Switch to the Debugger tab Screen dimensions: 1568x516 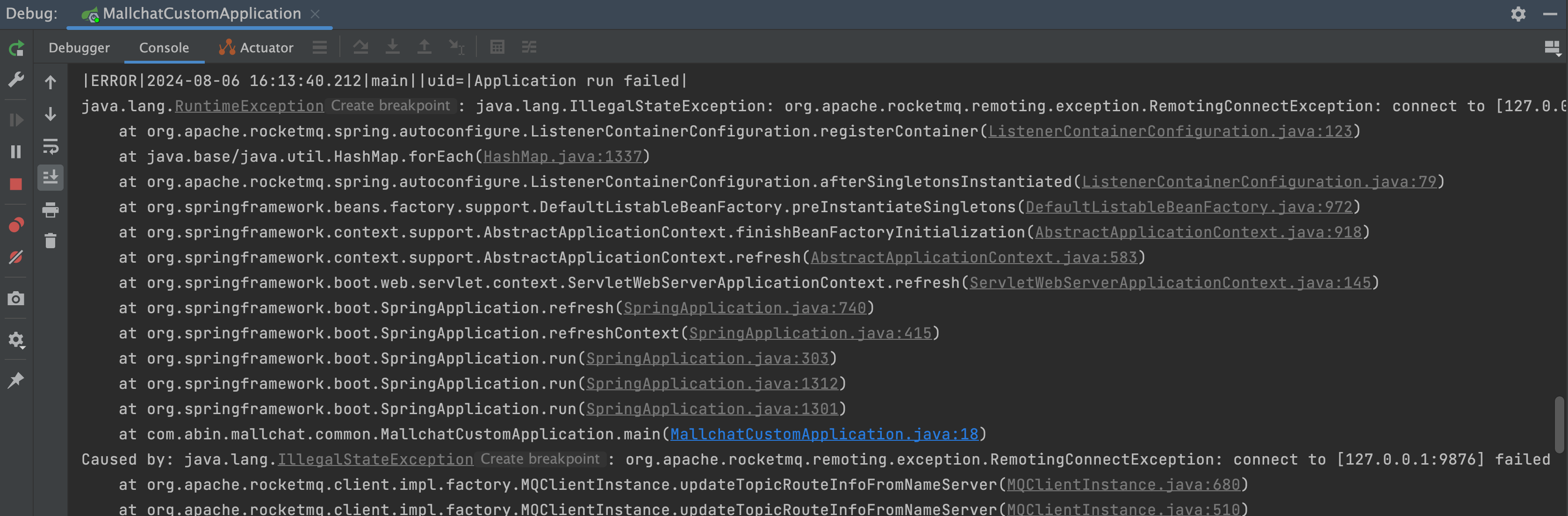[79, 48]
